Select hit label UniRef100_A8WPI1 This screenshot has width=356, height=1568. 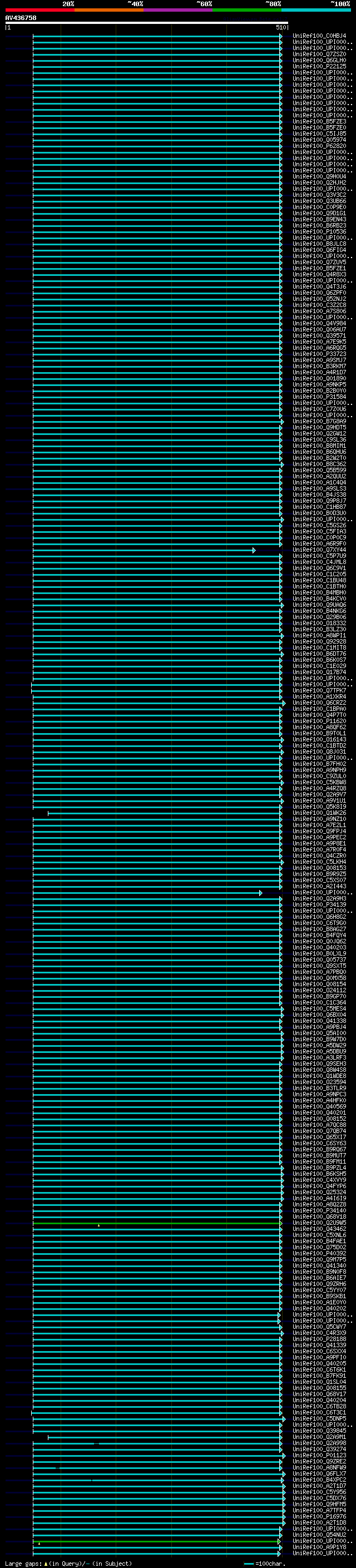coord(319,635)
